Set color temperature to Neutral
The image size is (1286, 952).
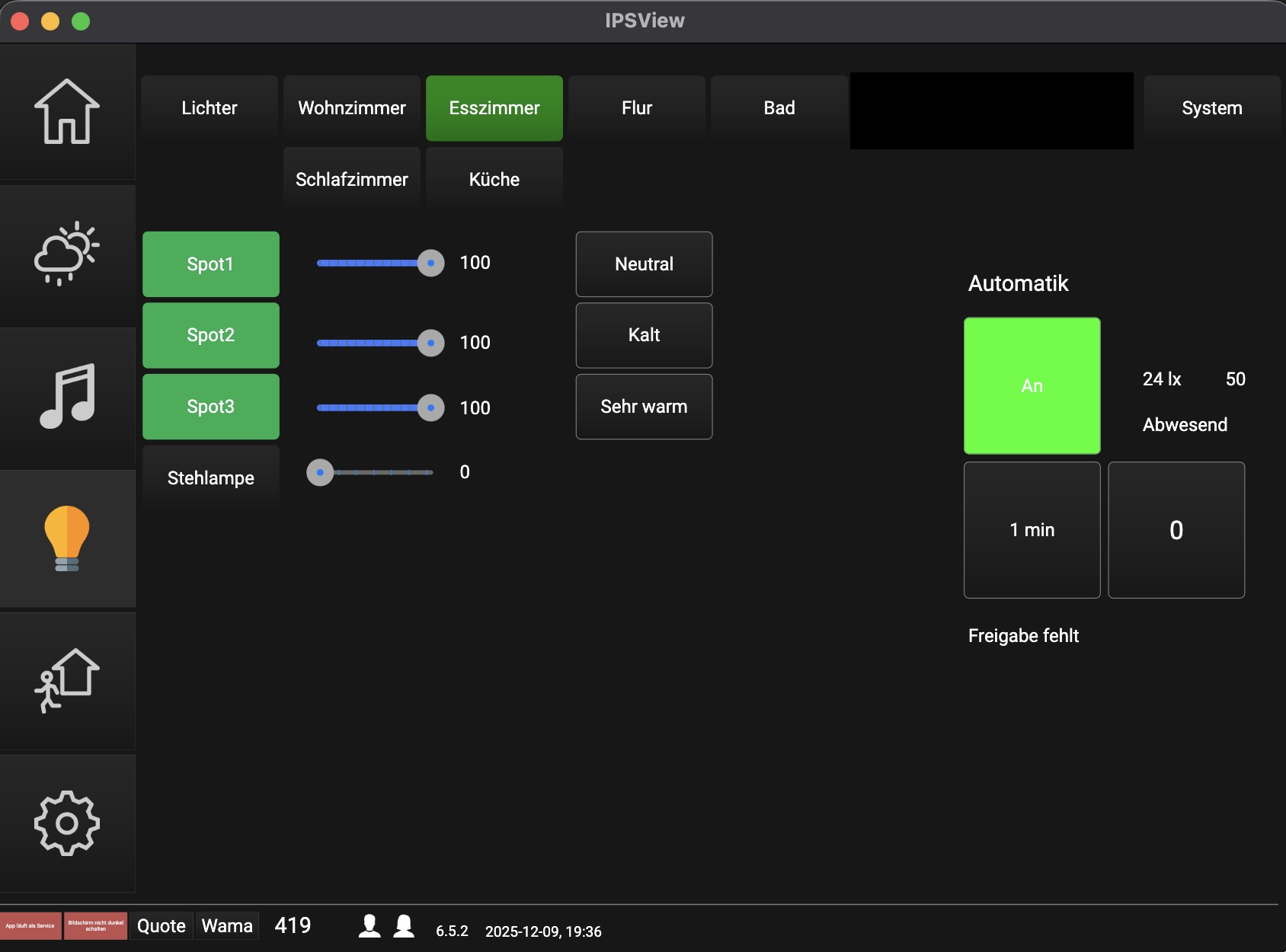644,264
